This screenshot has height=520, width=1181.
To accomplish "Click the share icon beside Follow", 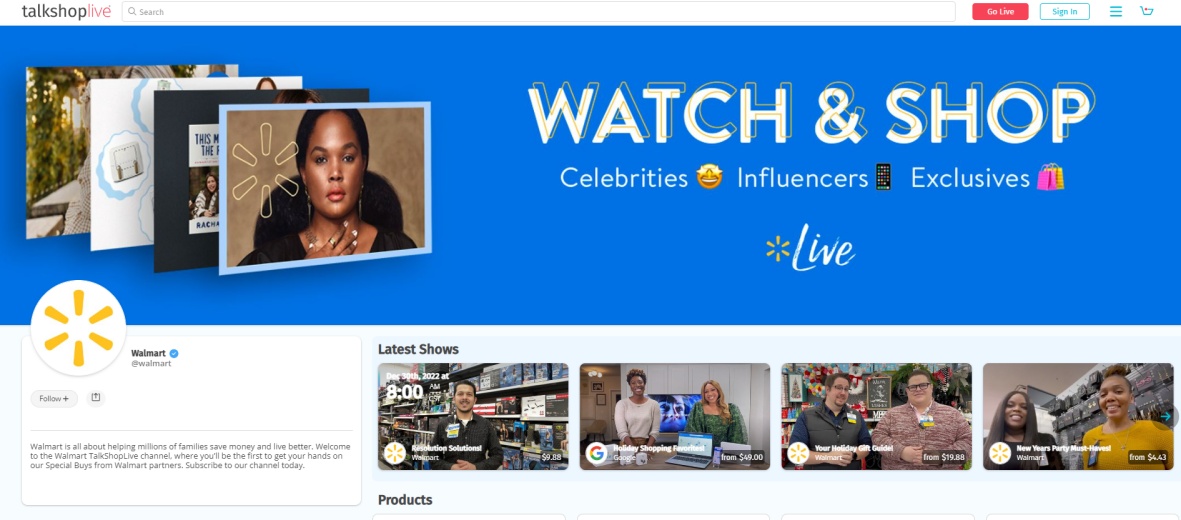I will coord(96,398).
